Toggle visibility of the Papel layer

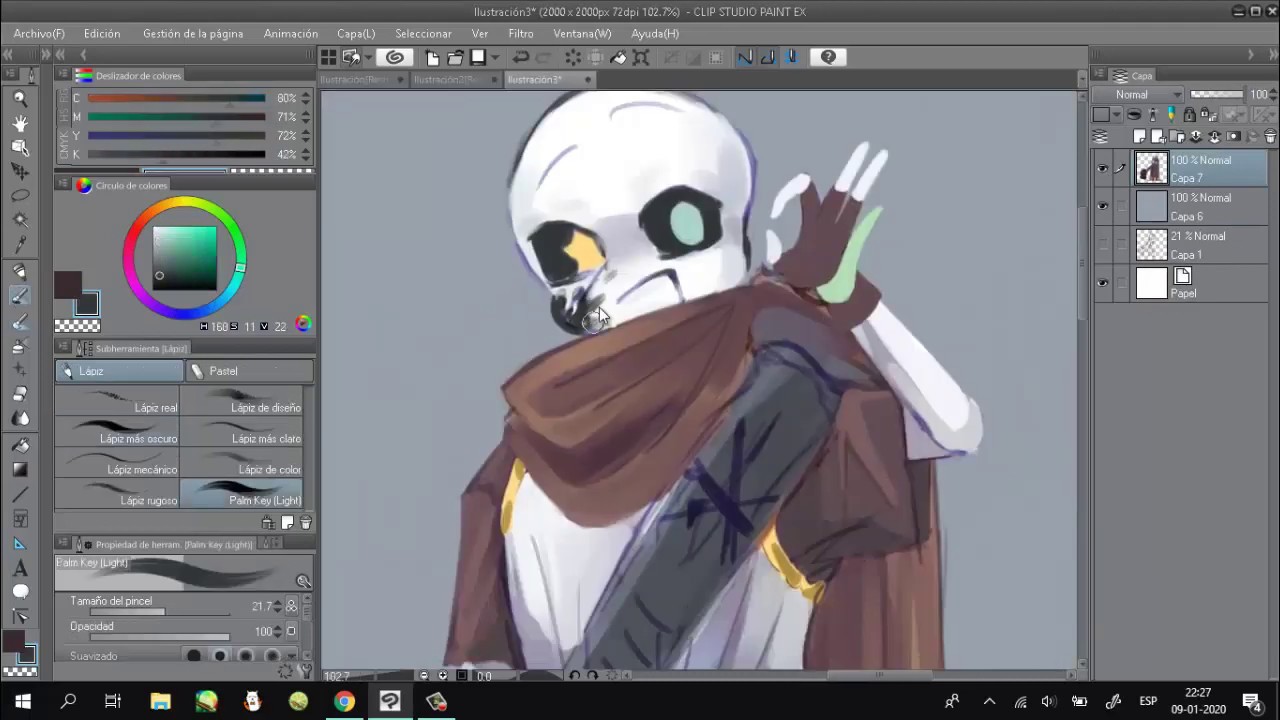click(x=1102, y=283)
